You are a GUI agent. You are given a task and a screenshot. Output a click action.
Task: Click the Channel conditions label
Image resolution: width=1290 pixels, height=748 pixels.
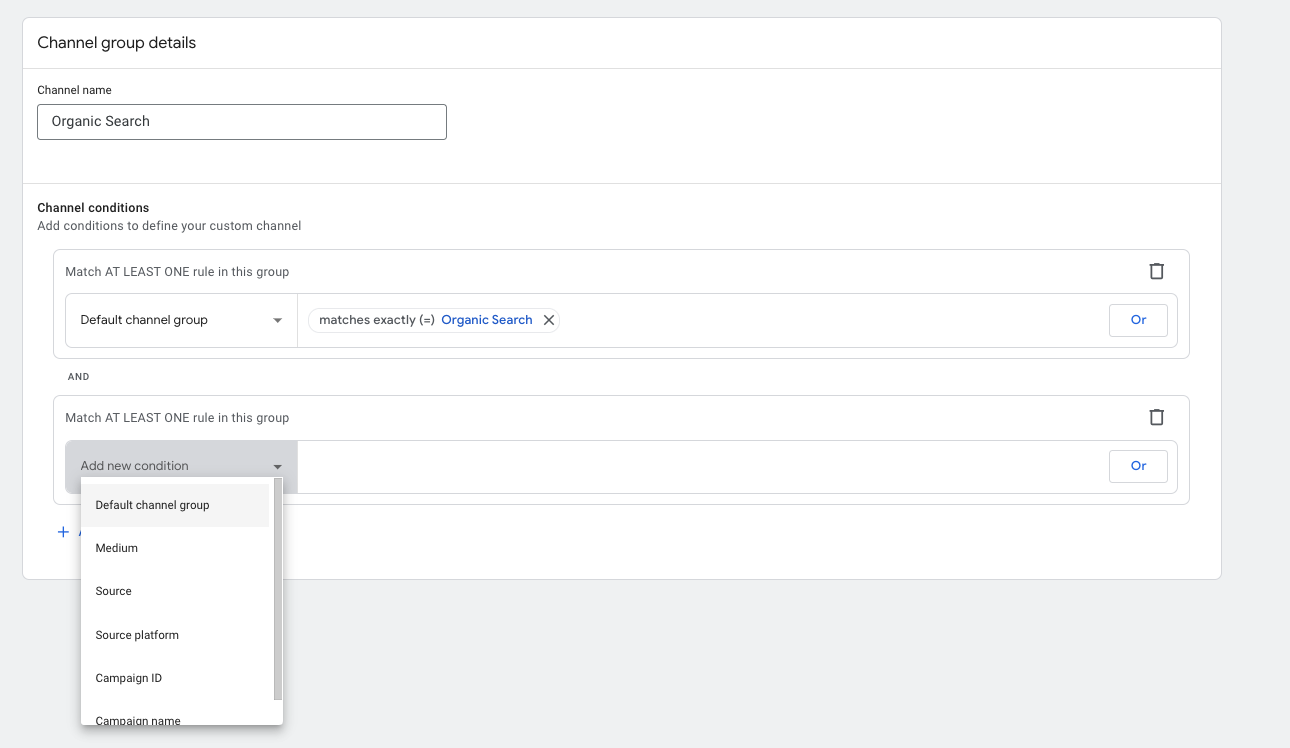pos(93,208)
